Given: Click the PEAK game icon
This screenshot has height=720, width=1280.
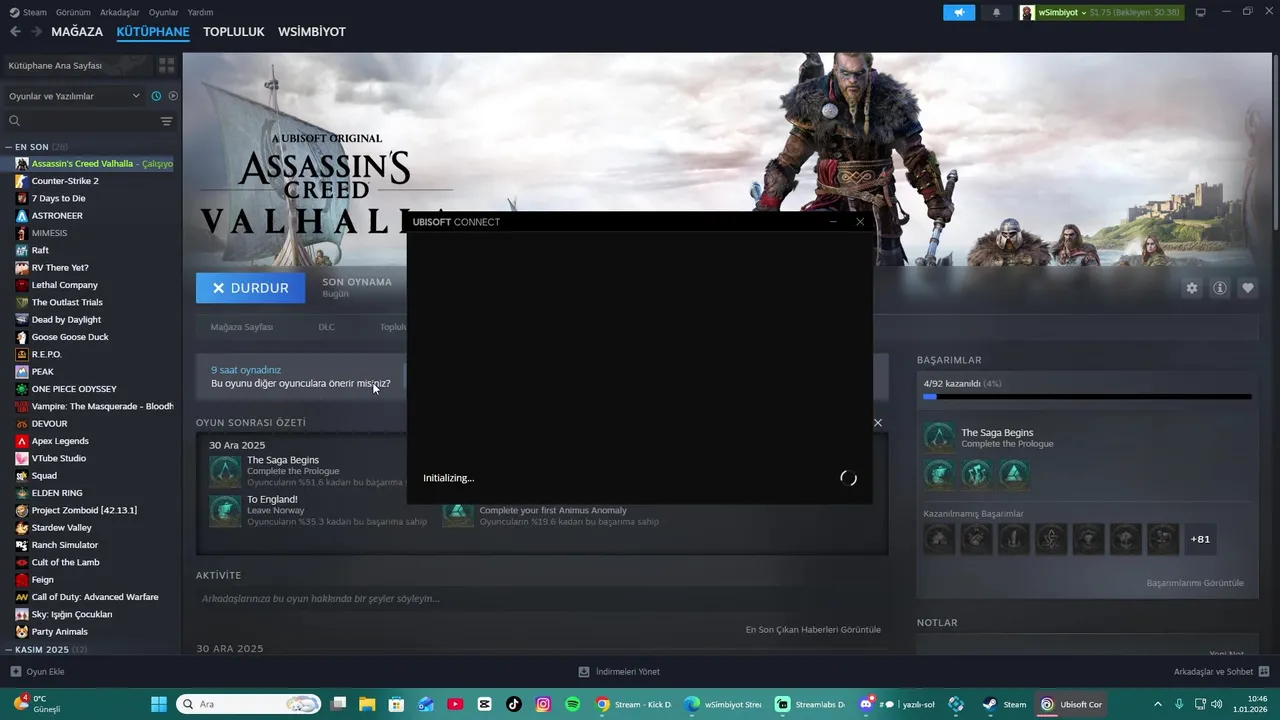Looking at the screenshot, I should tap(22, 372).
